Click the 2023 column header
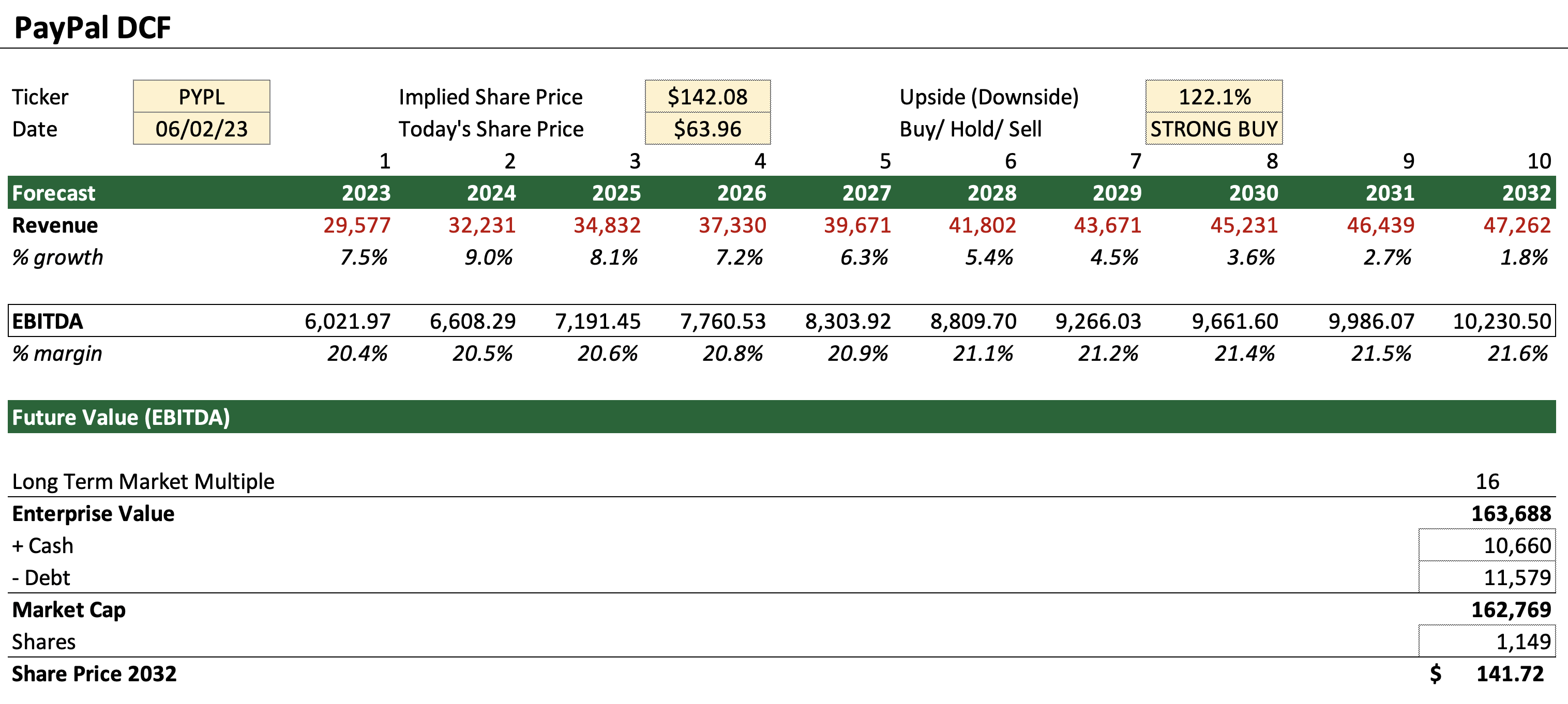The width and height of the screenshot is (1568, 704). (366, 193)
